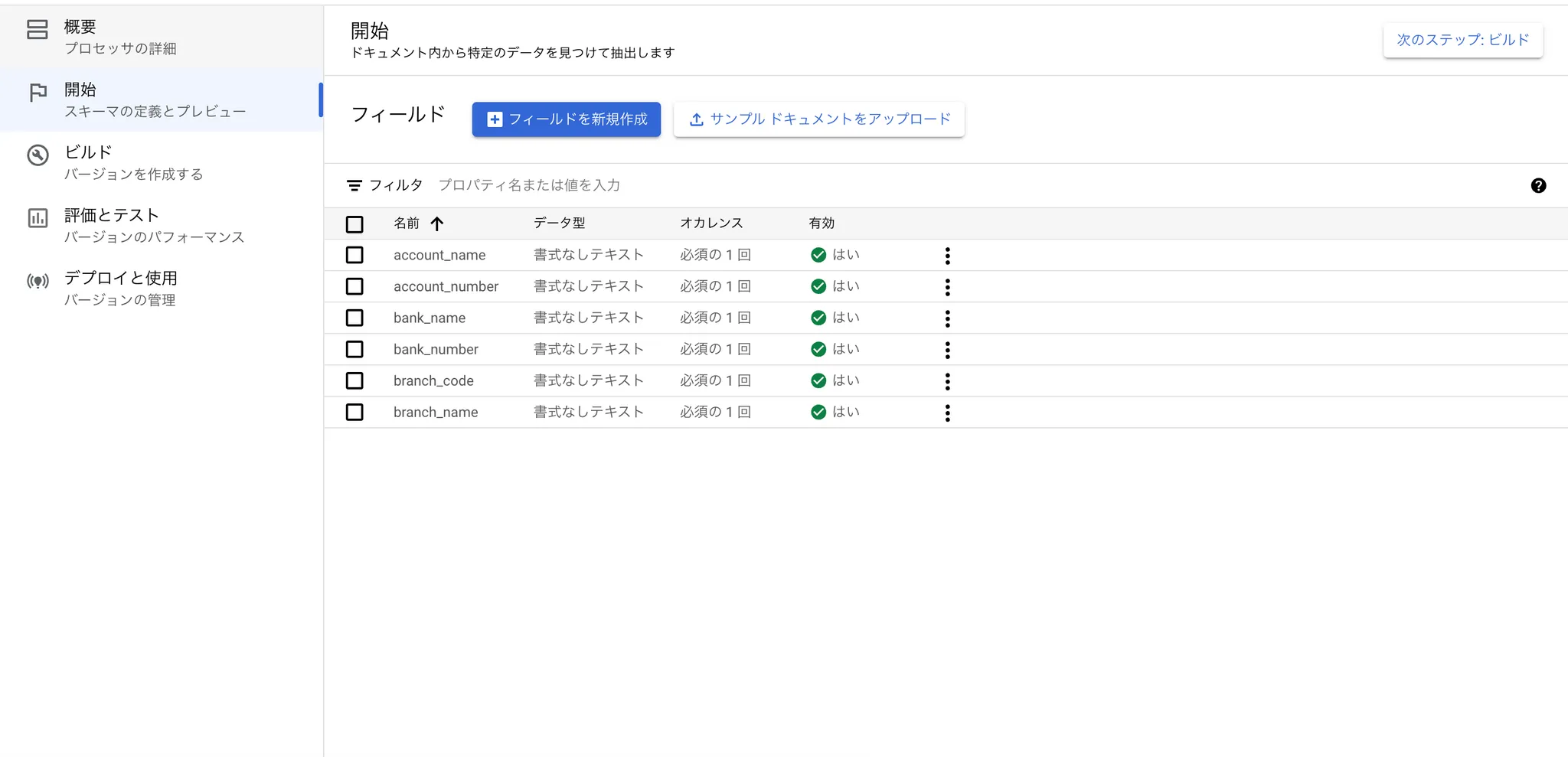Open デプロイと使用 in the sidebar
This screenshot has height=757, width=1568.
tap(161, 289)
